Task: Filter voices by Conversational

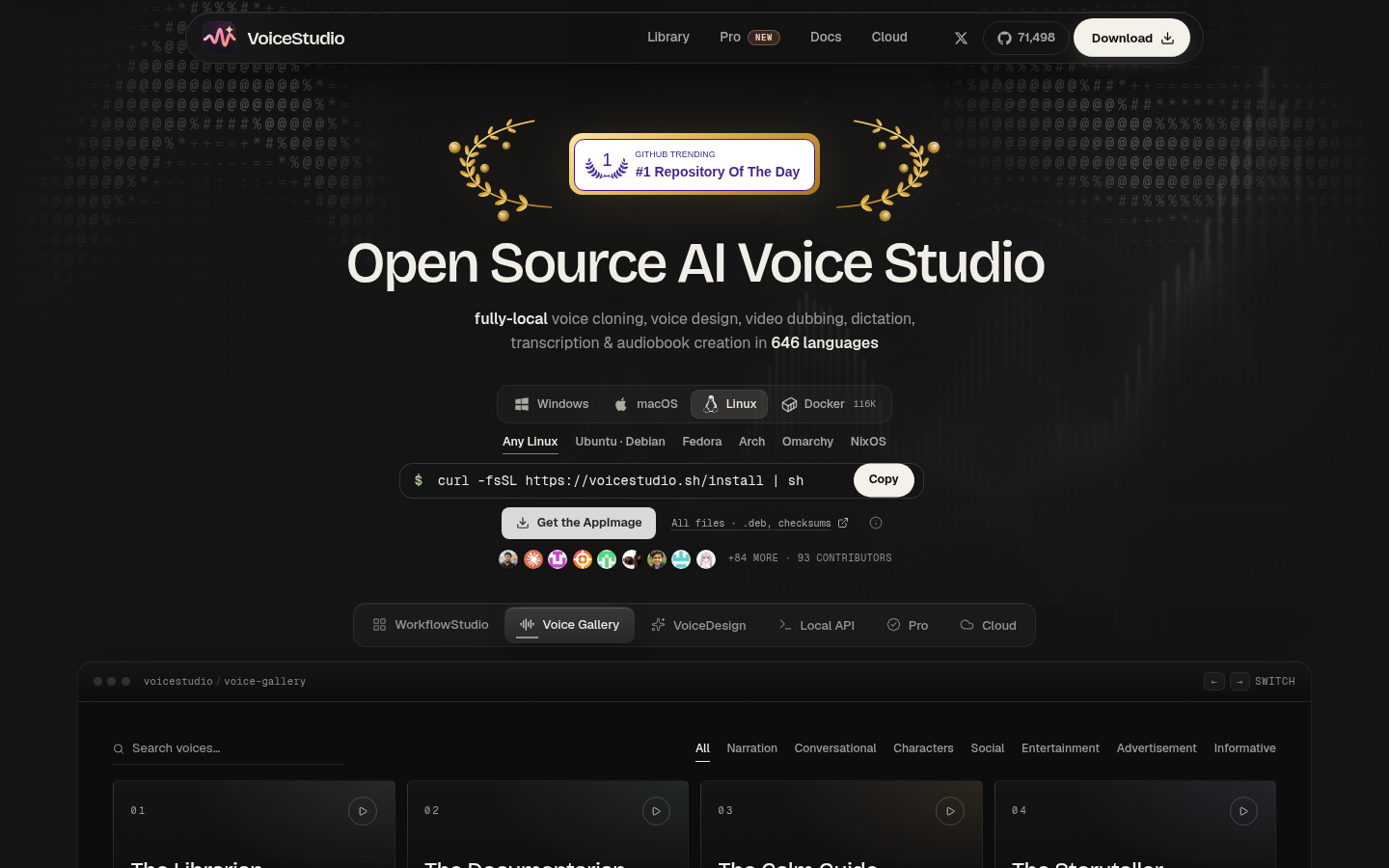Action: tap(835, 748)
